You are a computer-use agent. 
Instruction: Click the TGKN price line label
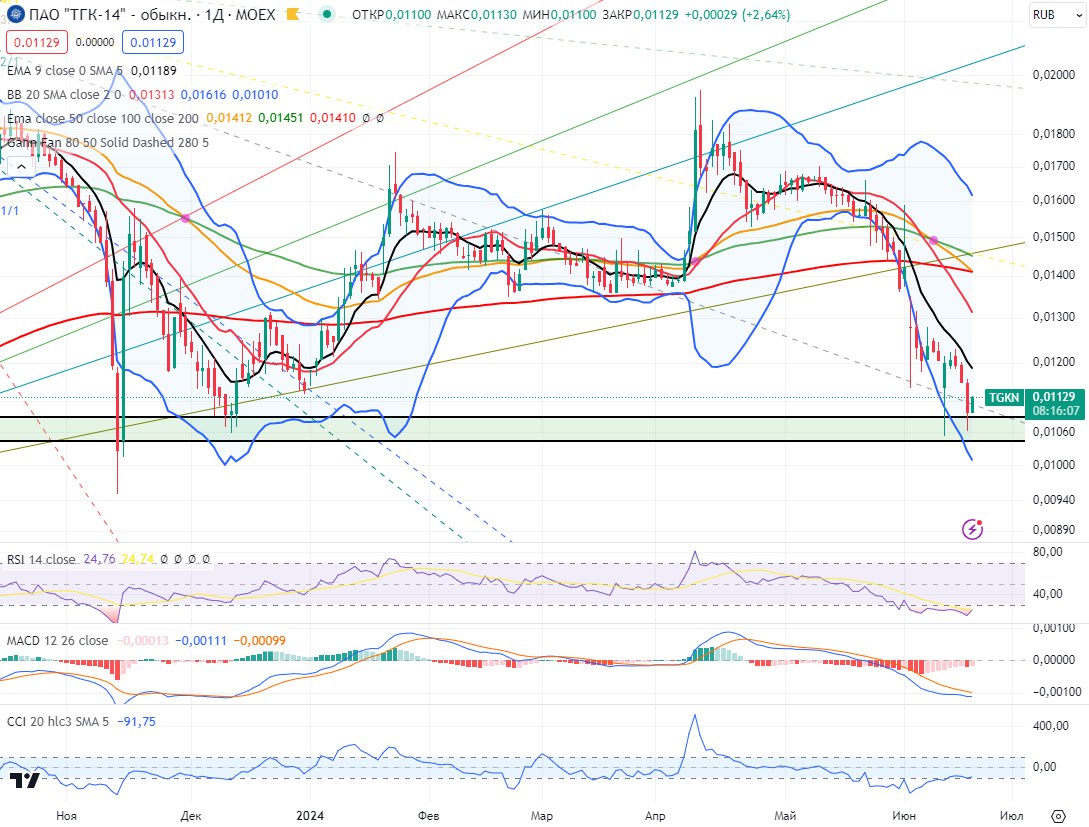[1004, 397]
